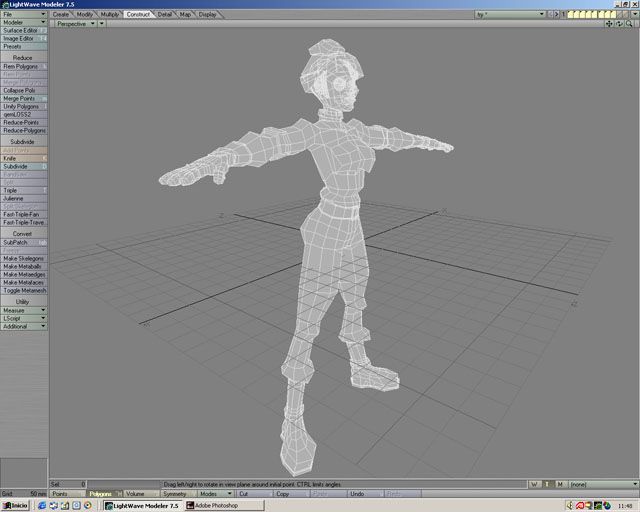The height and width of the screenshot is (512, 640).
Task: Click the Undo button
Action: [x=365, y=494]
